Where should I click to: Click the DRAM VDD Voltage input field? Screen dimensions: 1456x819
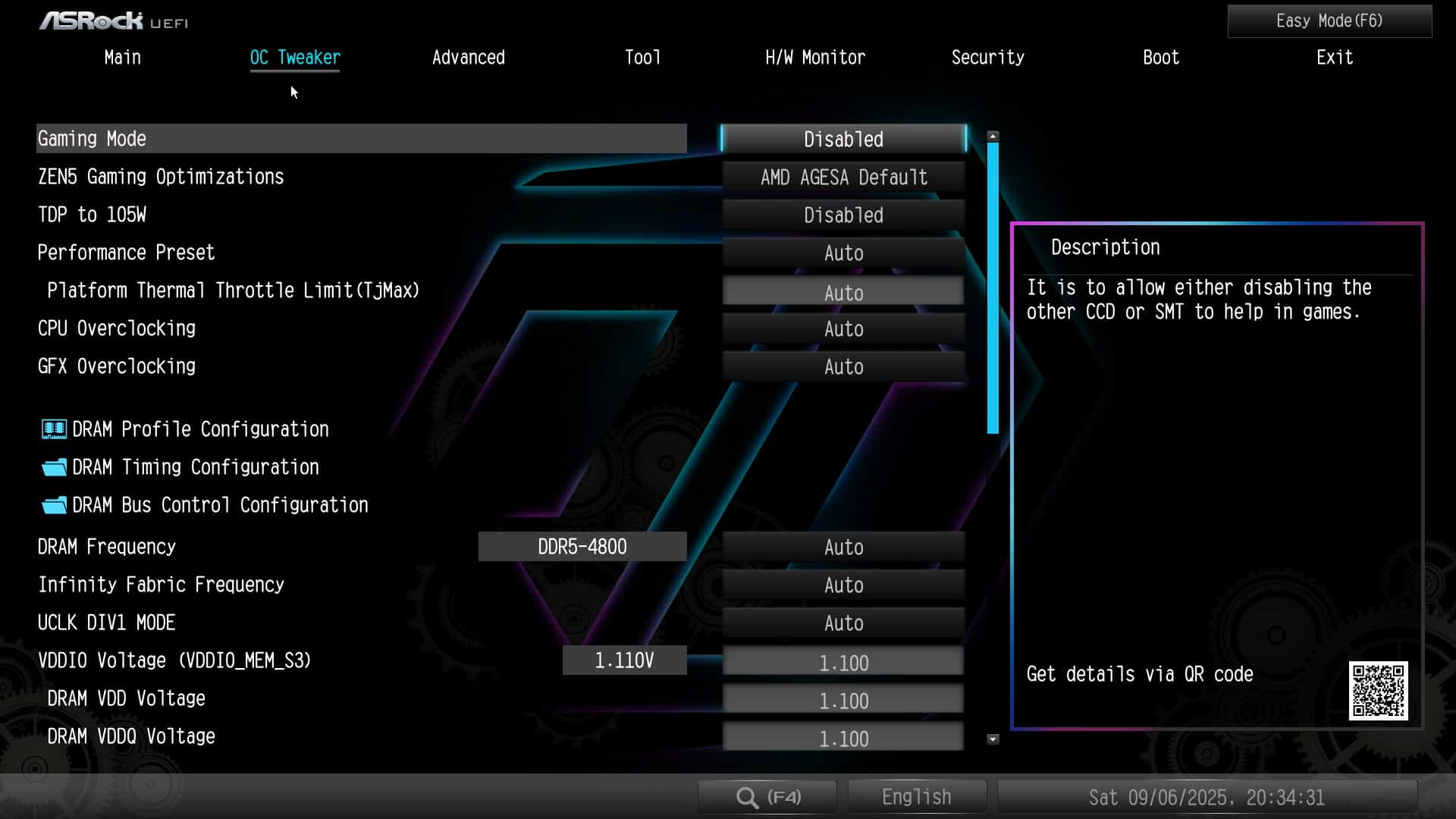(x=843, y=701)
